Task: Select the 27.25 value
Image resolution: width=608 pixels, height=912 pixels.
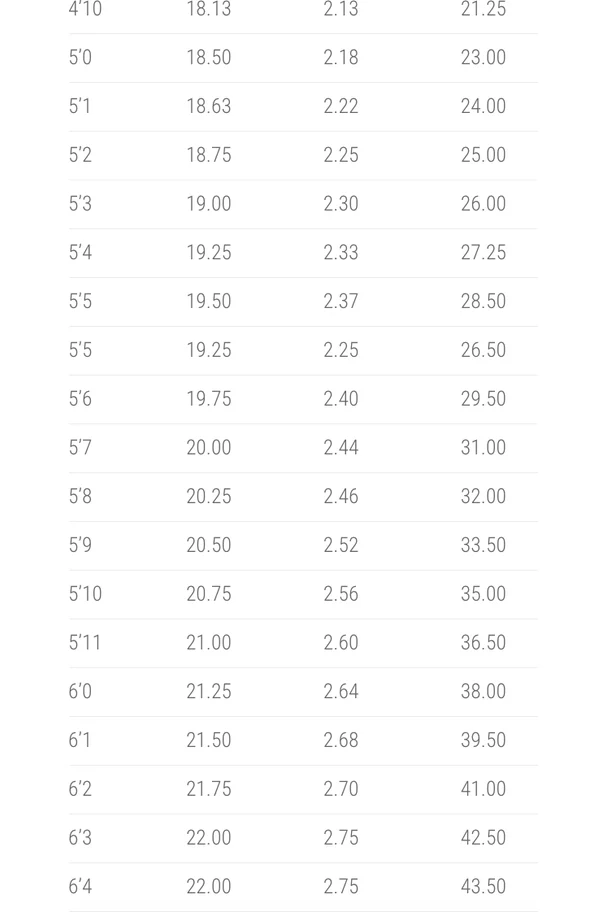Action: (483, 253)
